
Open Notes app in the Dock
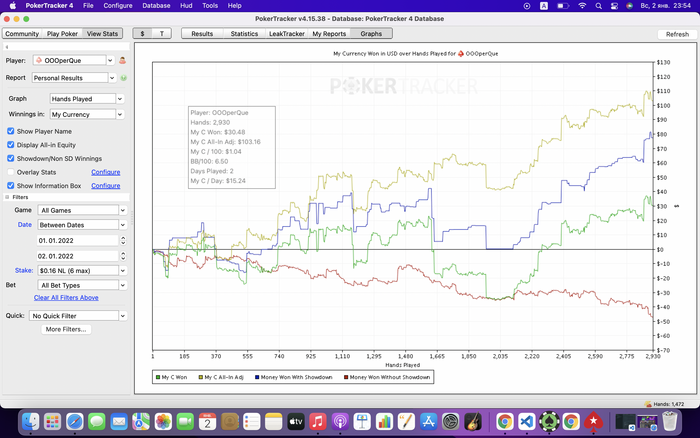point(274,421)
